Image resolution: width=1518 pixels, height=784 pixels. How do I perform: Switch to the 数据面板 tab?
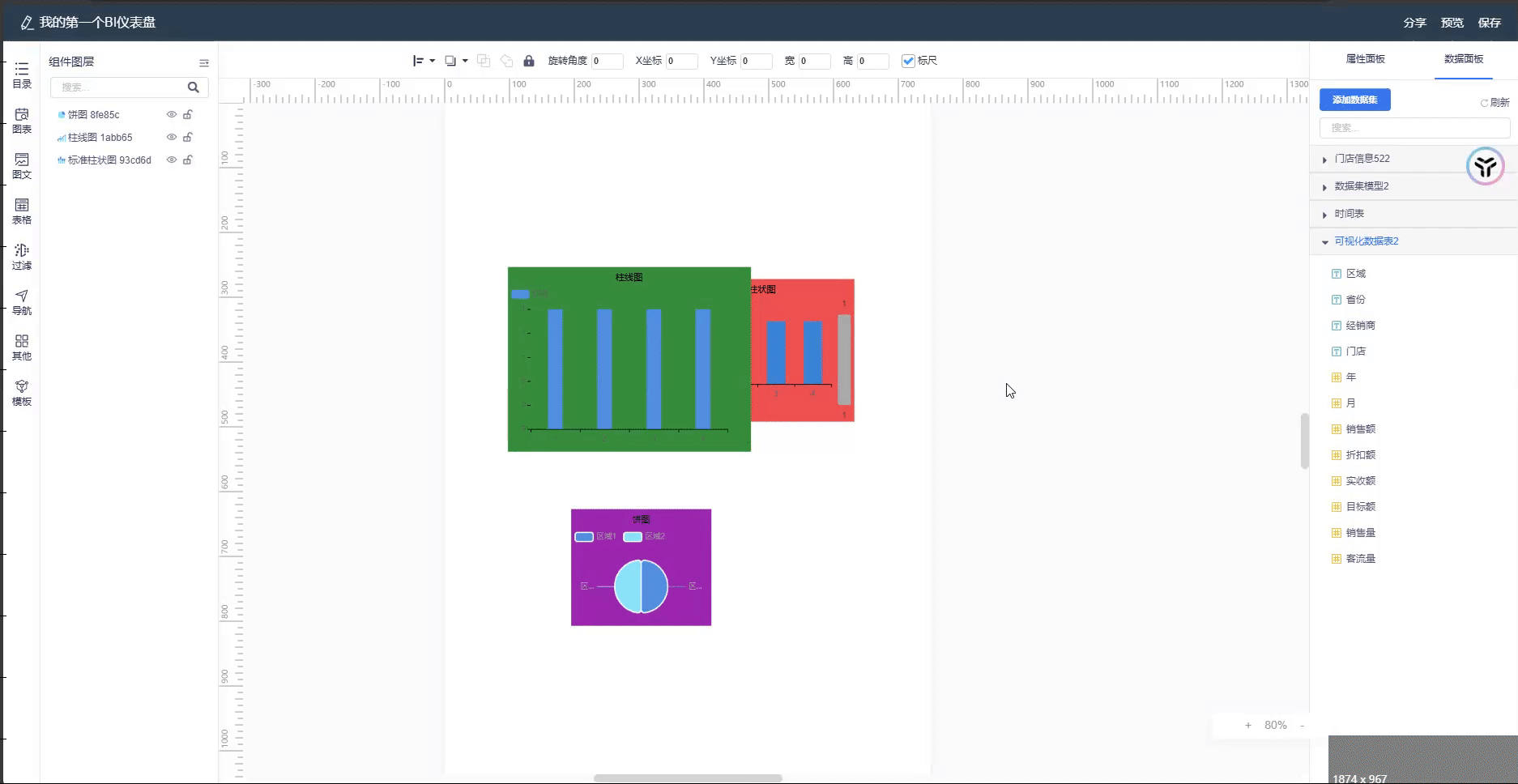pos(1464,59)
